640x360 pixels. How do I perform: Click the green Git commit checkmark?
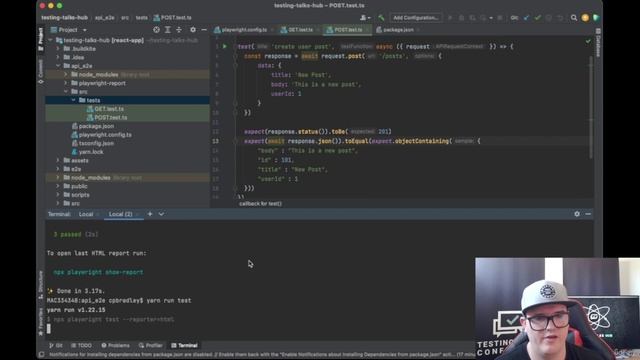pos(538,18)
